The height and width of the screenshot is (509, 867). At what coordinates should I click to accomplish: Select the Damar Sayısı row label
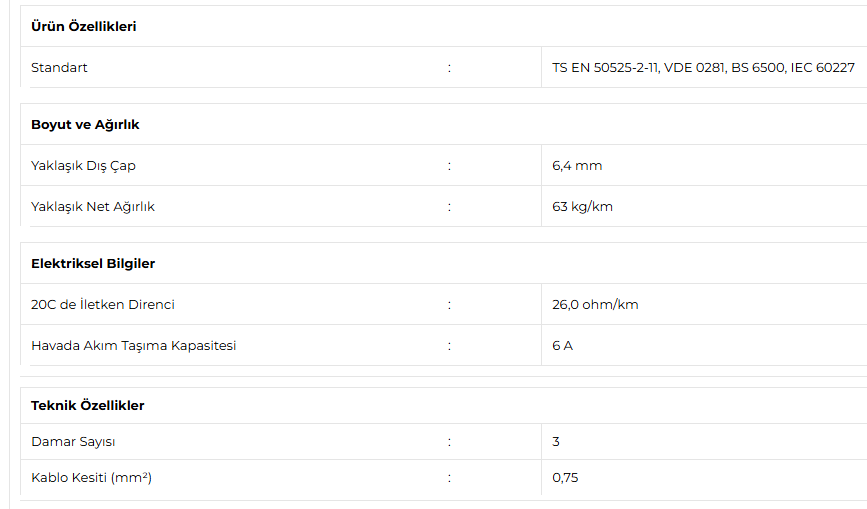[x=73, y=442]
